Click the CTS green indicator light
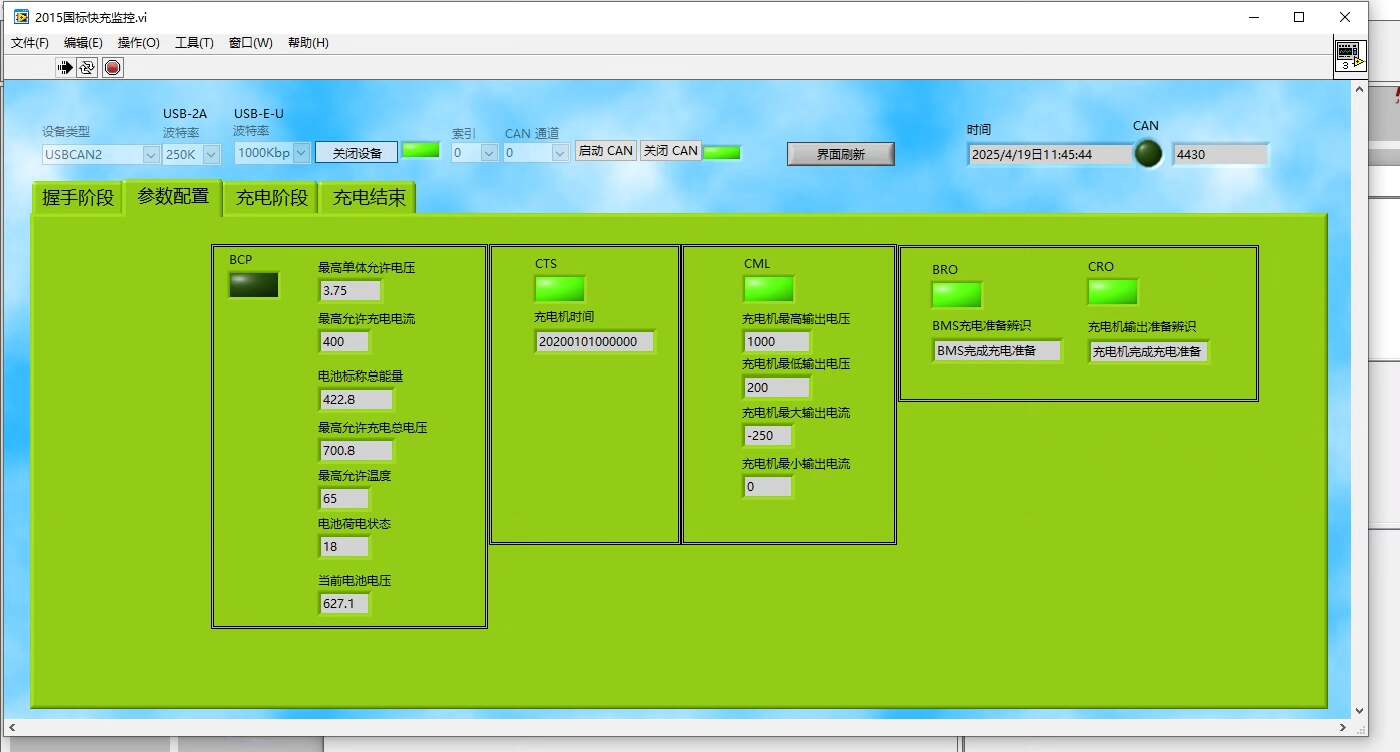 tap(560, 289)
